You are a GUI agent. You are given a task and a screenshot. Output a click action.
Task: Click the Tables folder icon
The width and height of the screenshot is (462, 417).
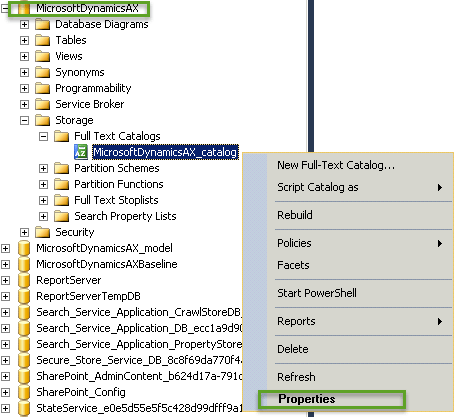point(42,40)
